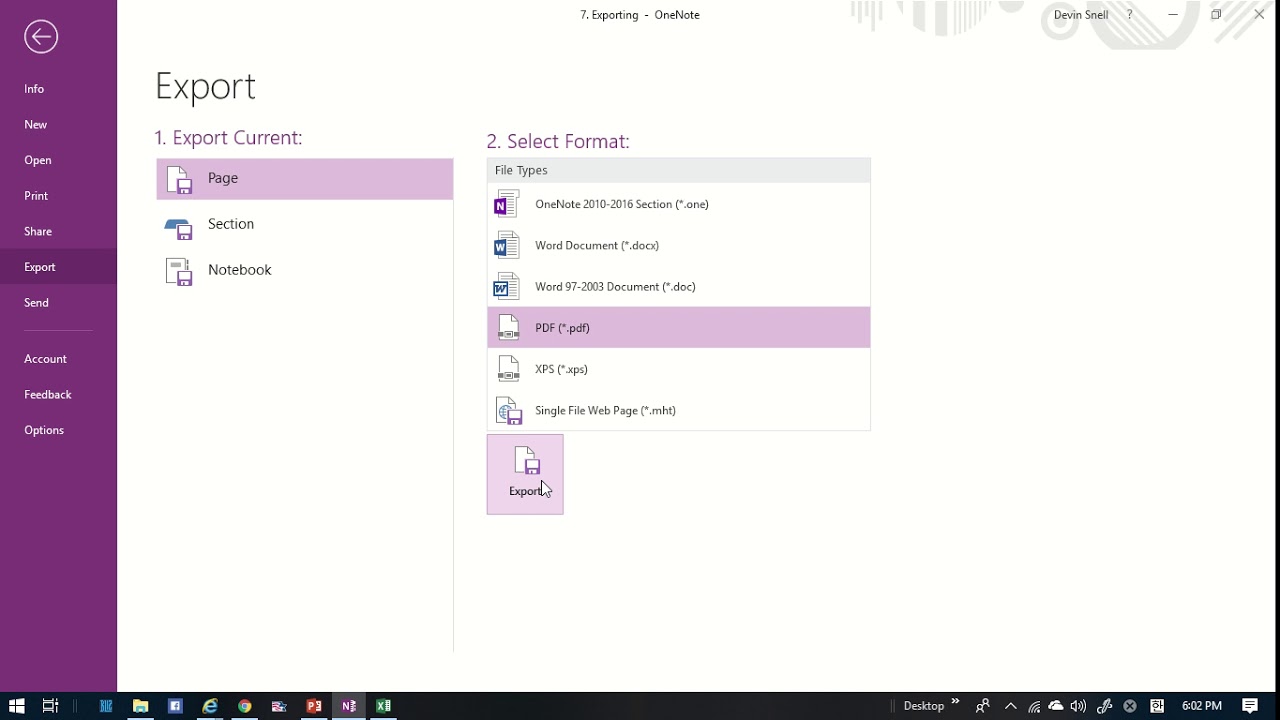Open the People icon in tray
The height and width of the screenshot is (720, 1280).
click(x=983, y=706)
